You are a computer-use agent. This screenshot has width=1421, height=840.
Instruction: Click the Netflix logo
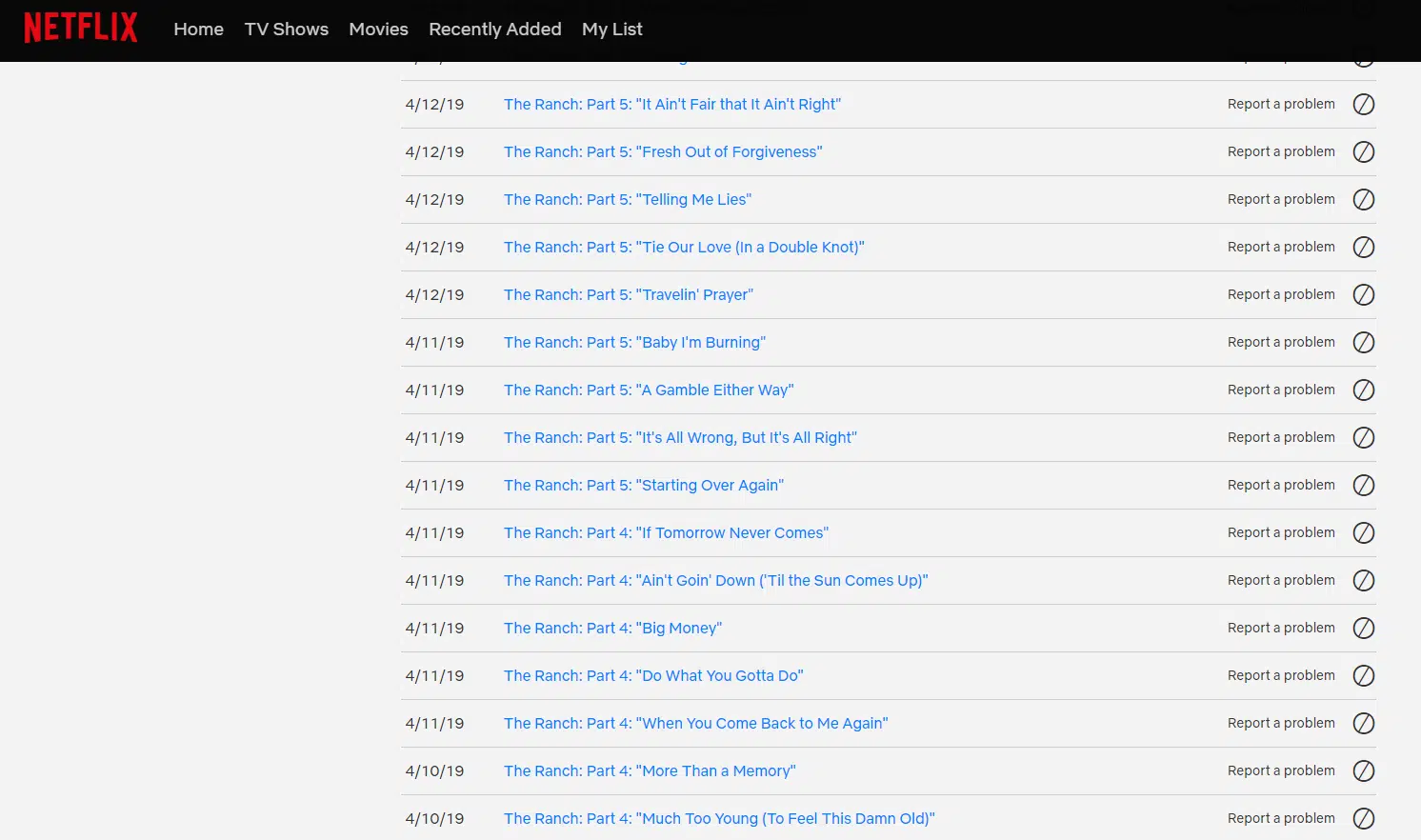click(81, 28)
